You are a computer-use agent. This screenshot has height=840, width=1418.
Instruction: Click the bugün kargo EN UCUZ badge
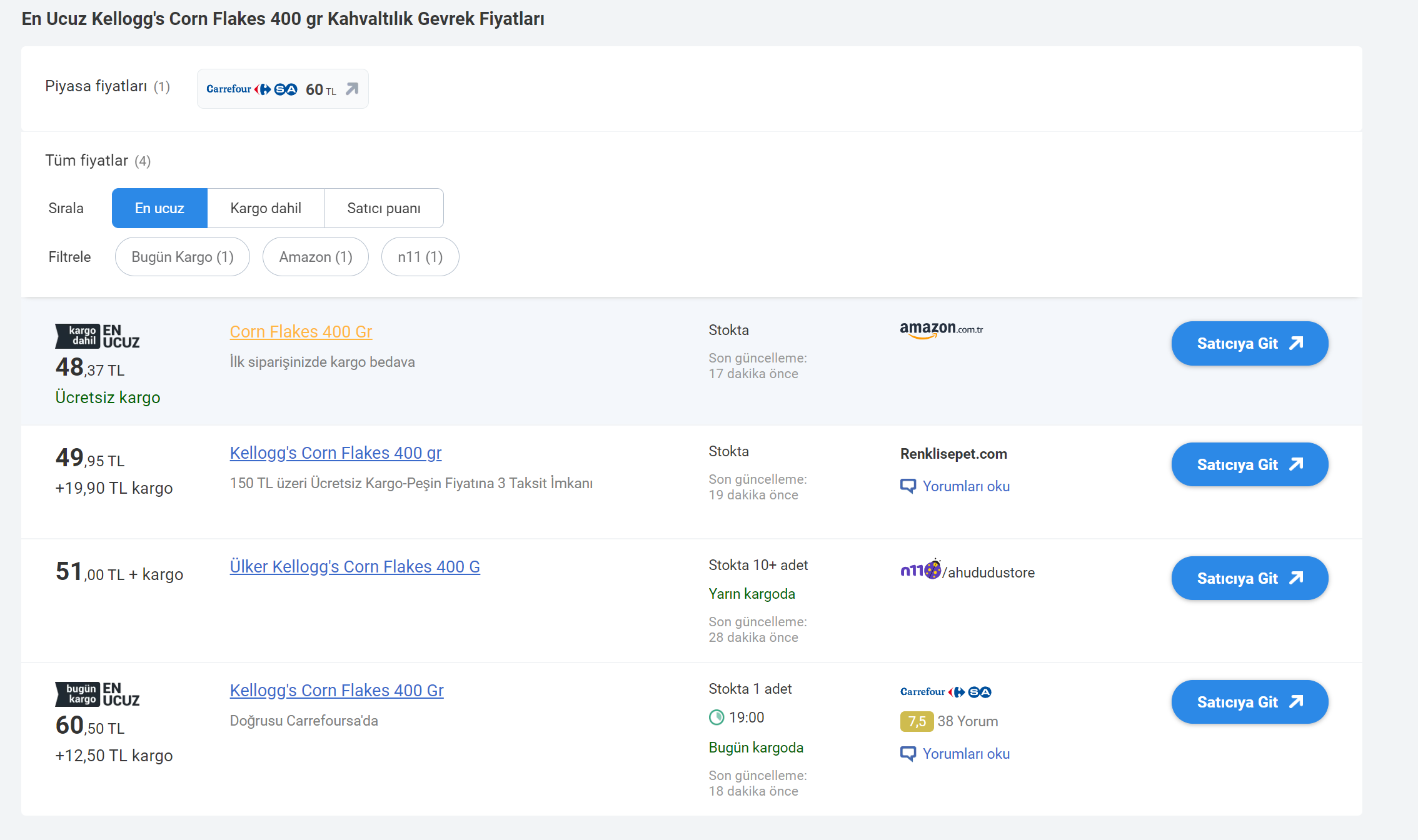pos(98,694)
